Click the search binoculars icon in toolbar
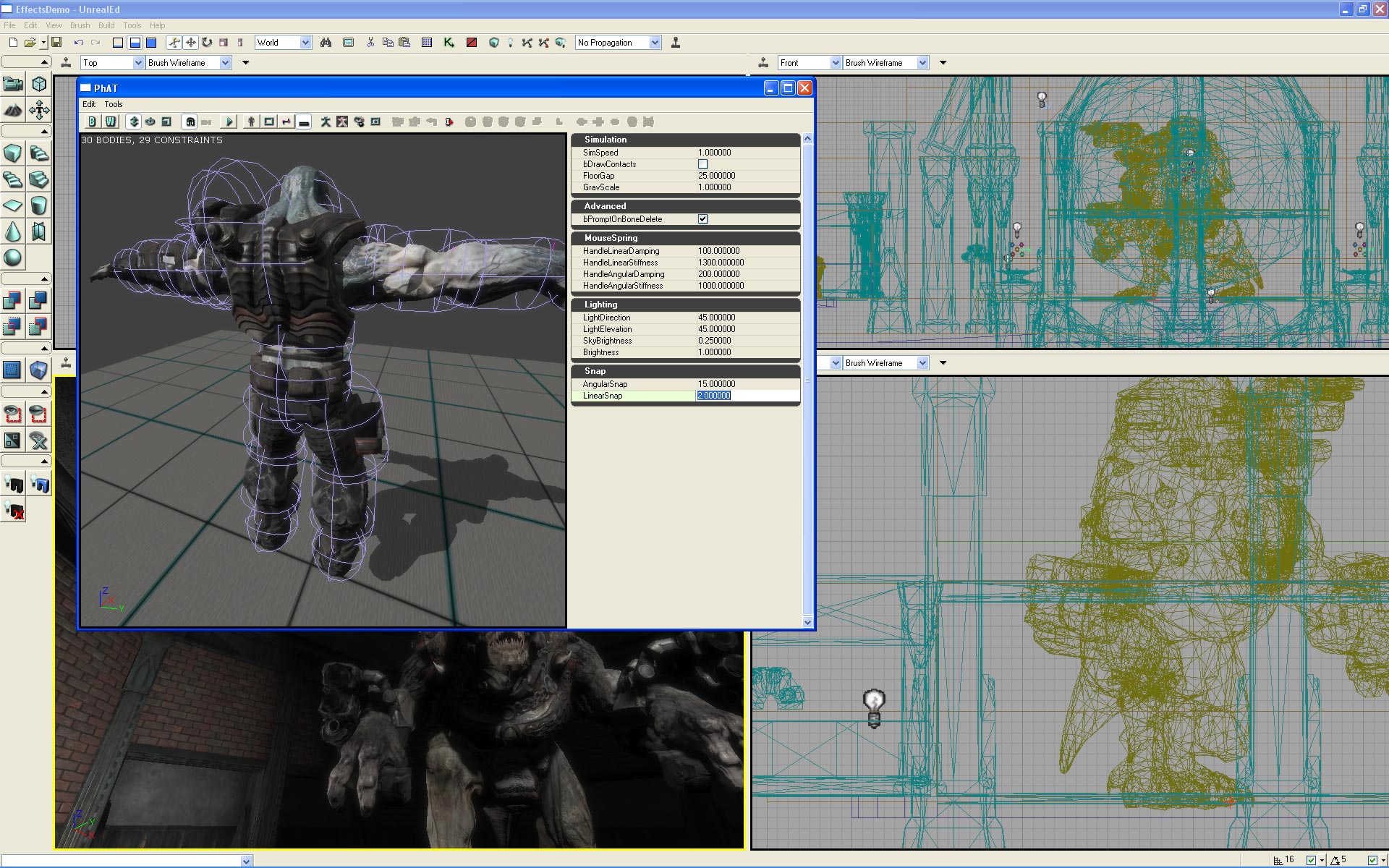The image size is (1389, 868). pos(326,43)
